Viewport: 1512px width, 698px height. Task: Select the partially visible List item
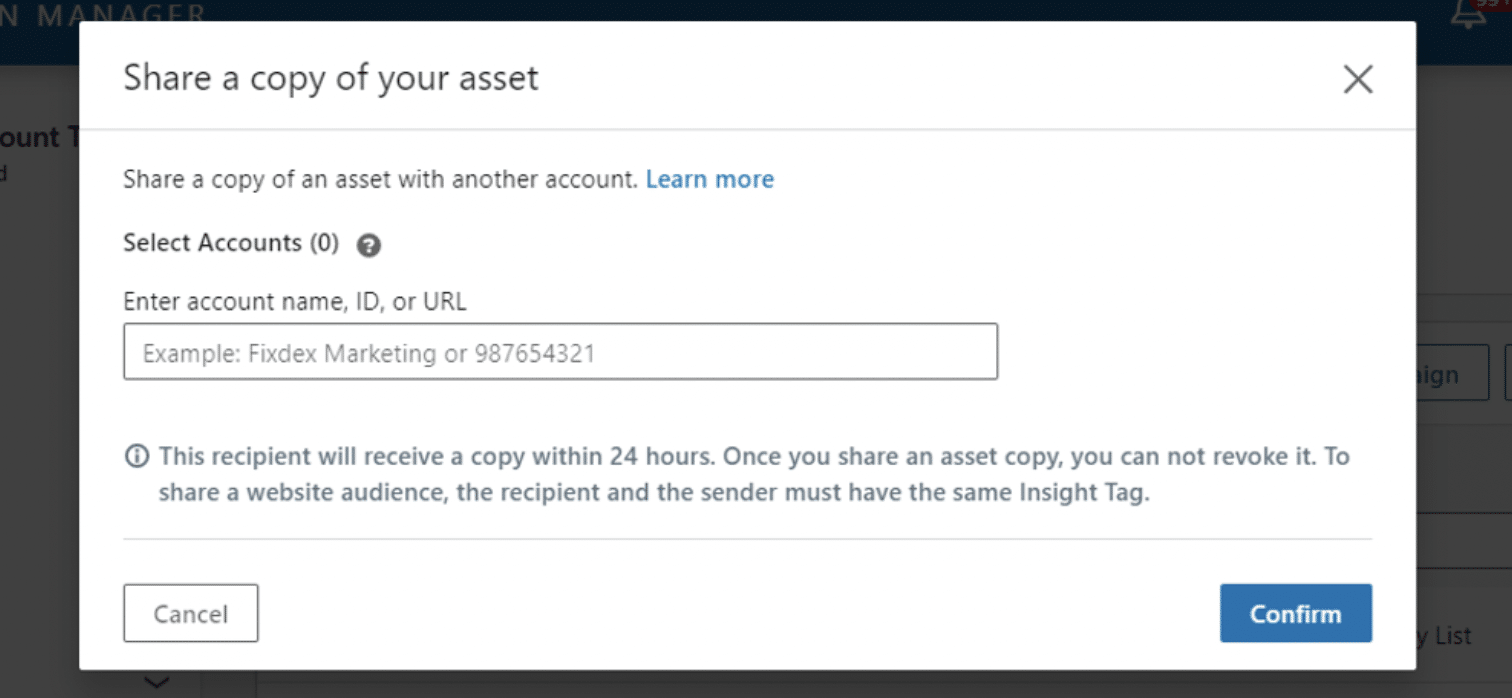(1444, 635)
